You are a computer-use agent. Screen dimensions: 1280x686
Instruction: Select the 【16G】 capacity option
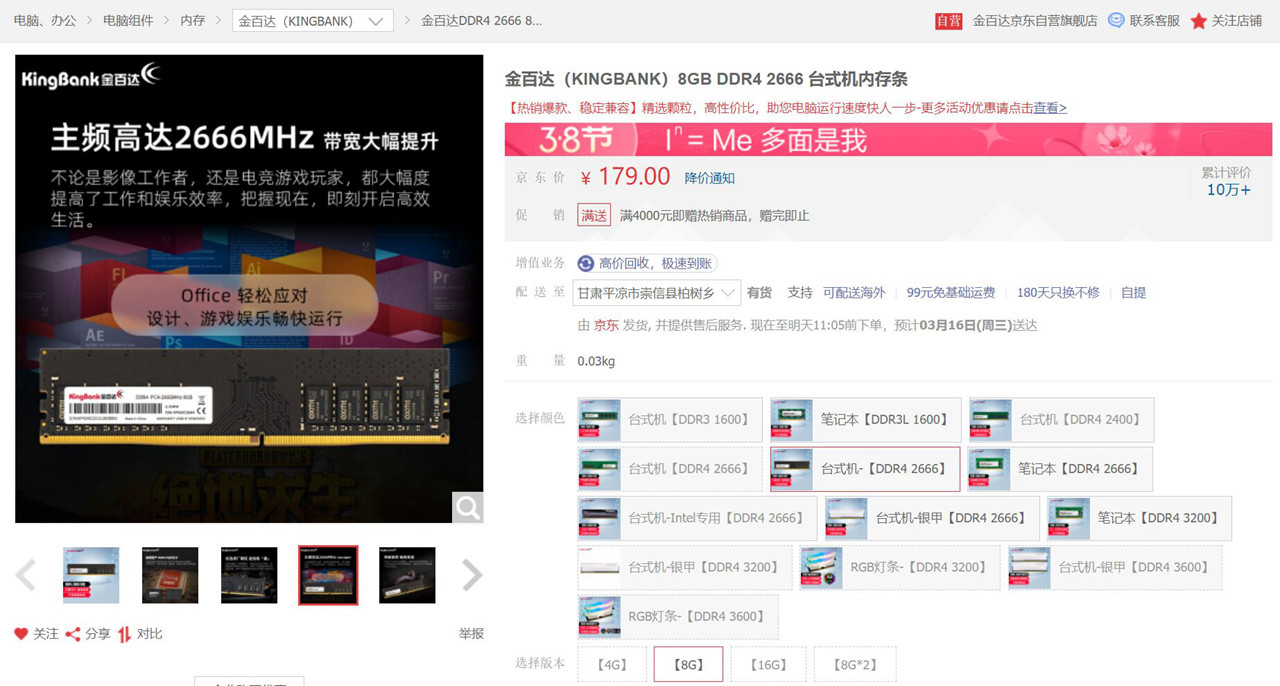[768, 663]
